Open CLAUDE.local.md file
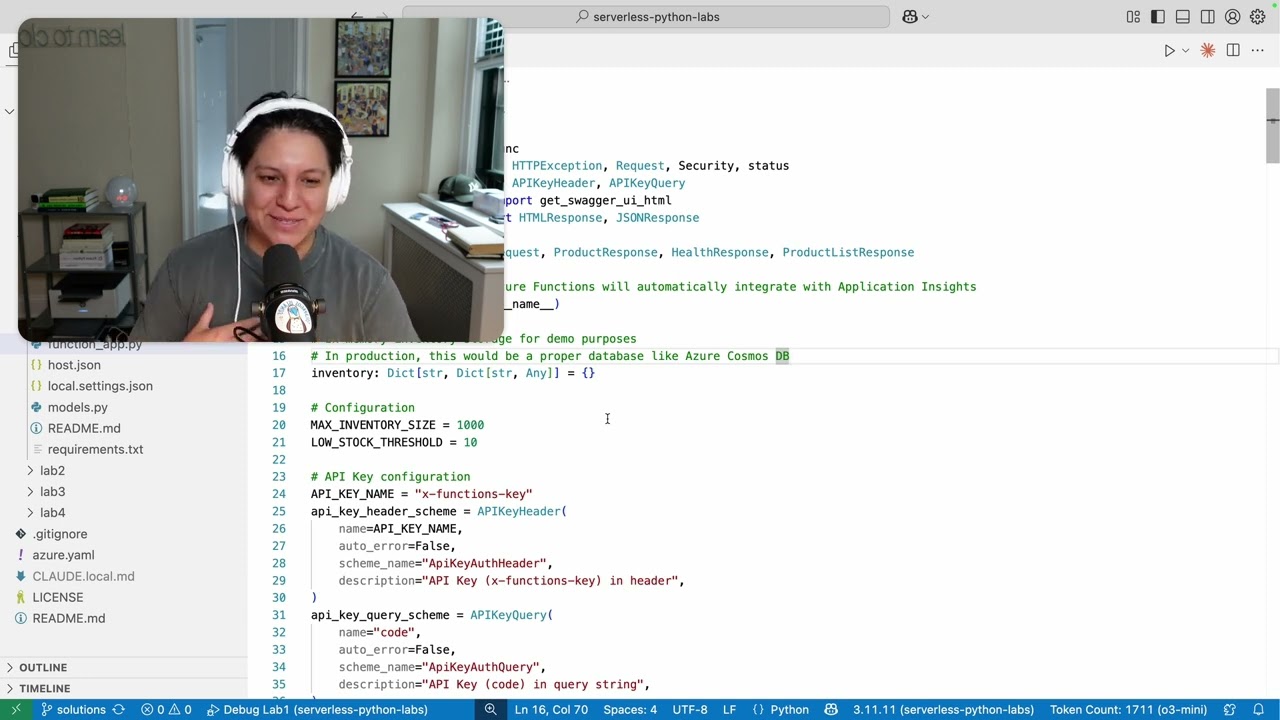1280x720 pixels. (x=83, y=576)
